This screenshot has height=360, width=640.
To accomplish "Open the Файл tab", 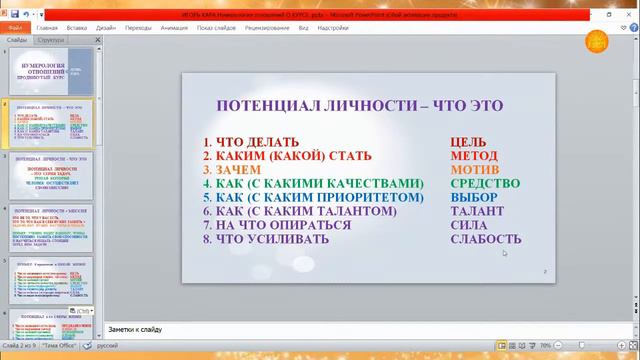I will point(16,28).
